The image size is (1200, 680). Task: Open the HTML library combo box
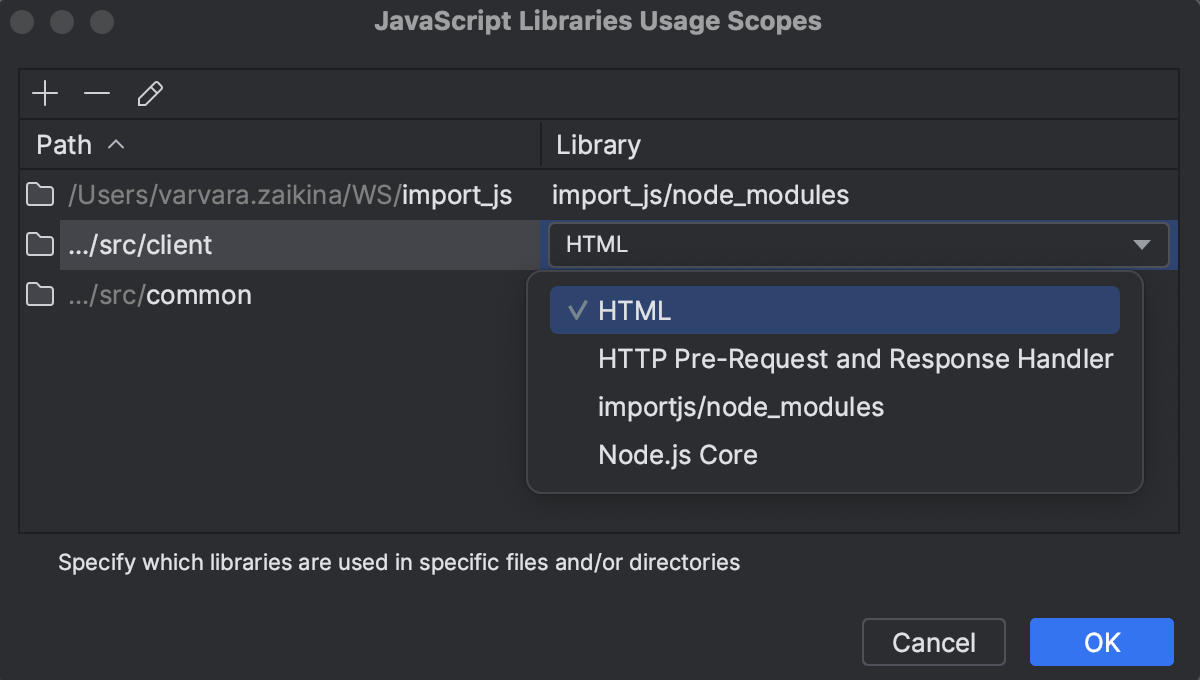tap(858, 245)
